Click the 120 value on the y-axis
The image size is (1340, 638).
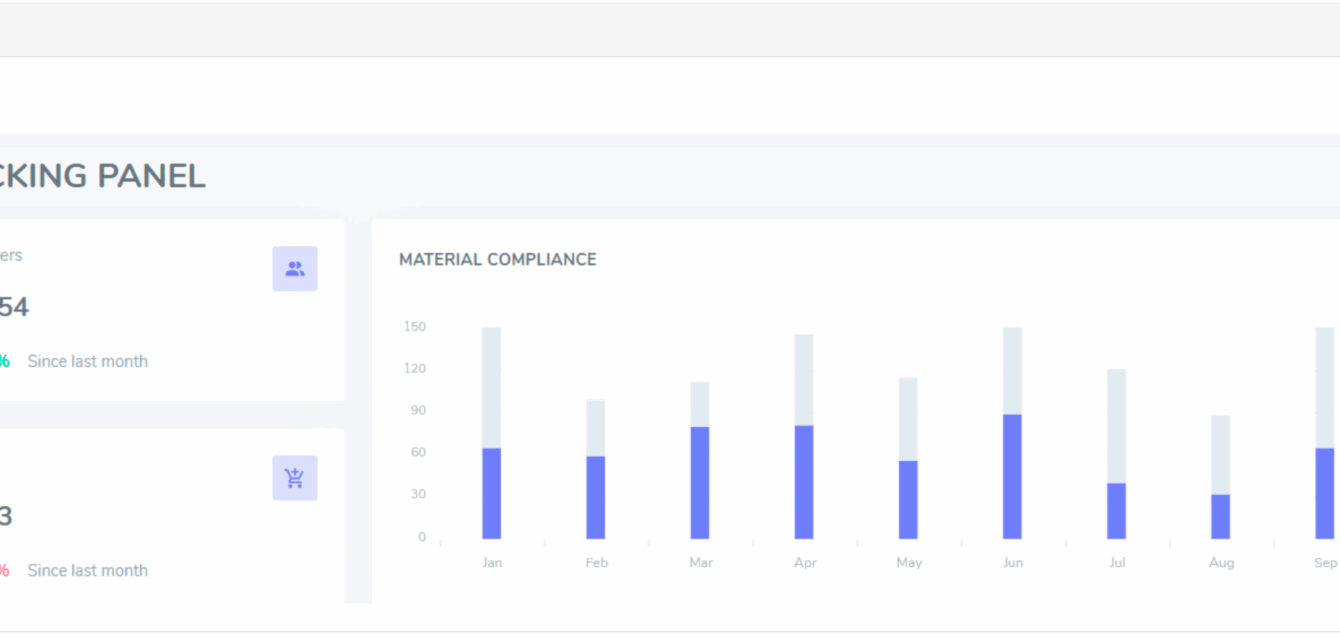[x=415, y=368]
